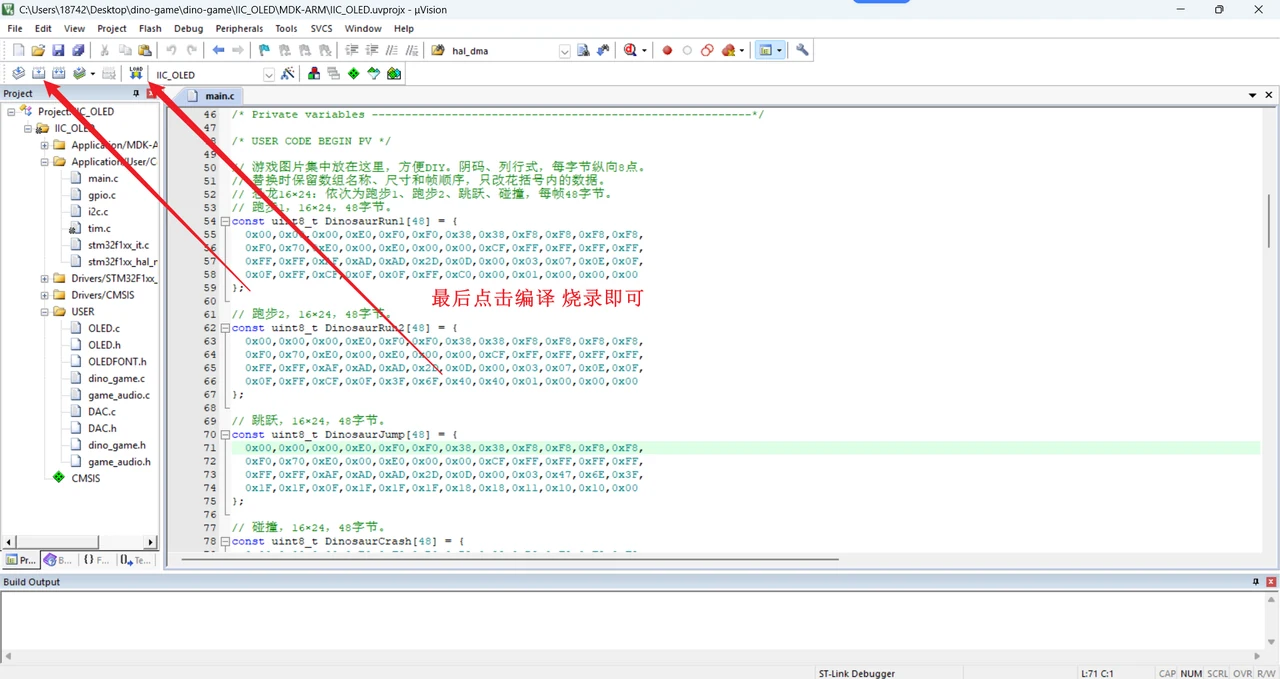Open the Project menu
1280x679 pixels.
coord(112,29)
